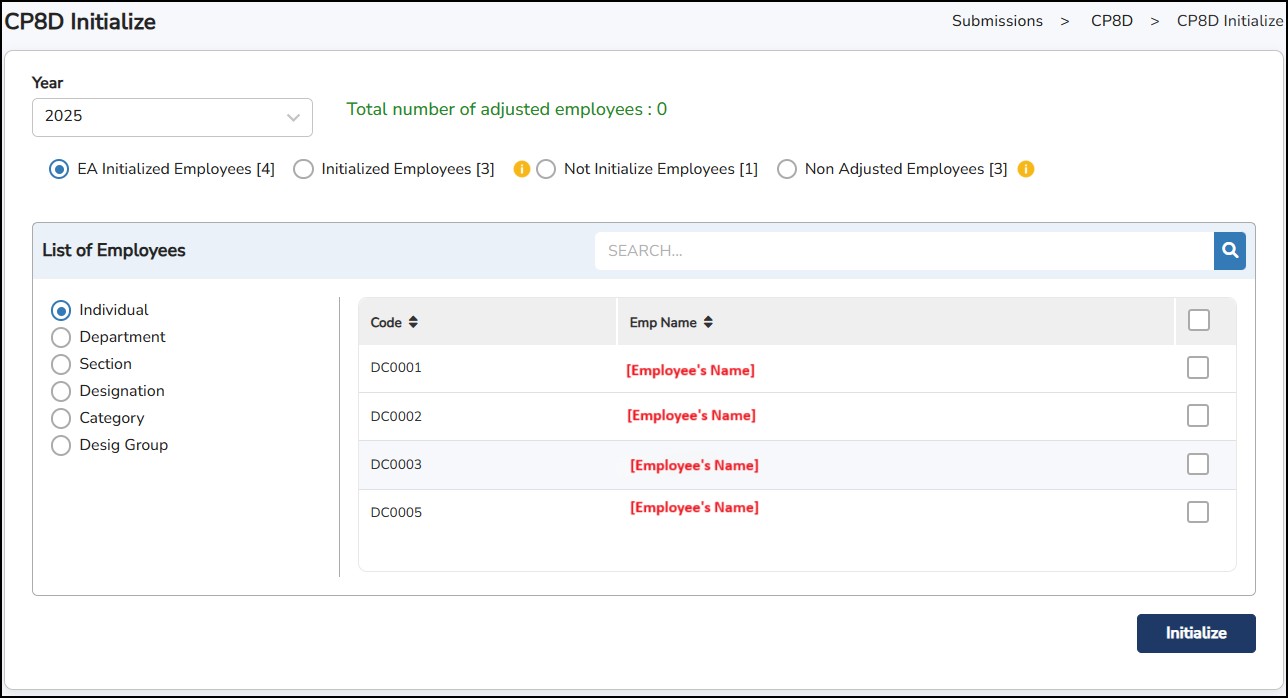Check the box for employee DC0001
Screen dimensions: 1288x698
tap(1198, 368)
